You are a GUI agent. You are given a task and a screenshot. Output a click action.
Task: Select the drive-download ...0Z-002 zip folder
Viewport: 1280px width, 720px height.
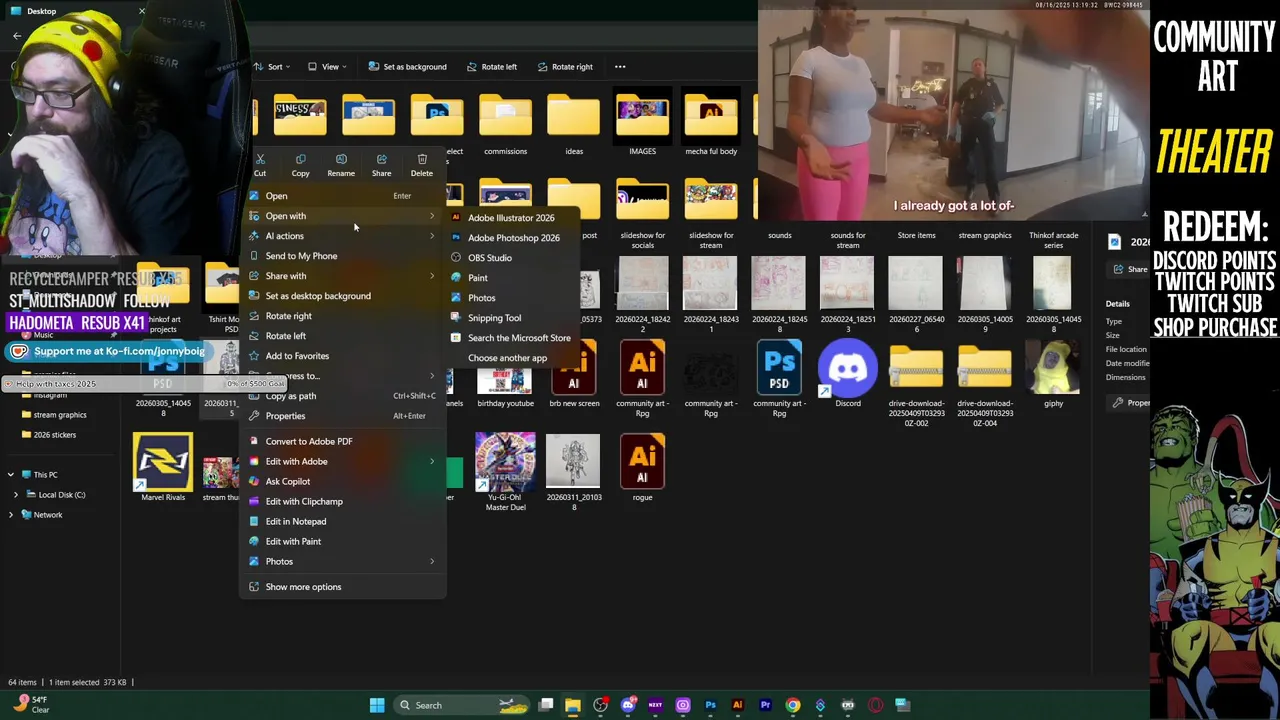tap(916, 384)
